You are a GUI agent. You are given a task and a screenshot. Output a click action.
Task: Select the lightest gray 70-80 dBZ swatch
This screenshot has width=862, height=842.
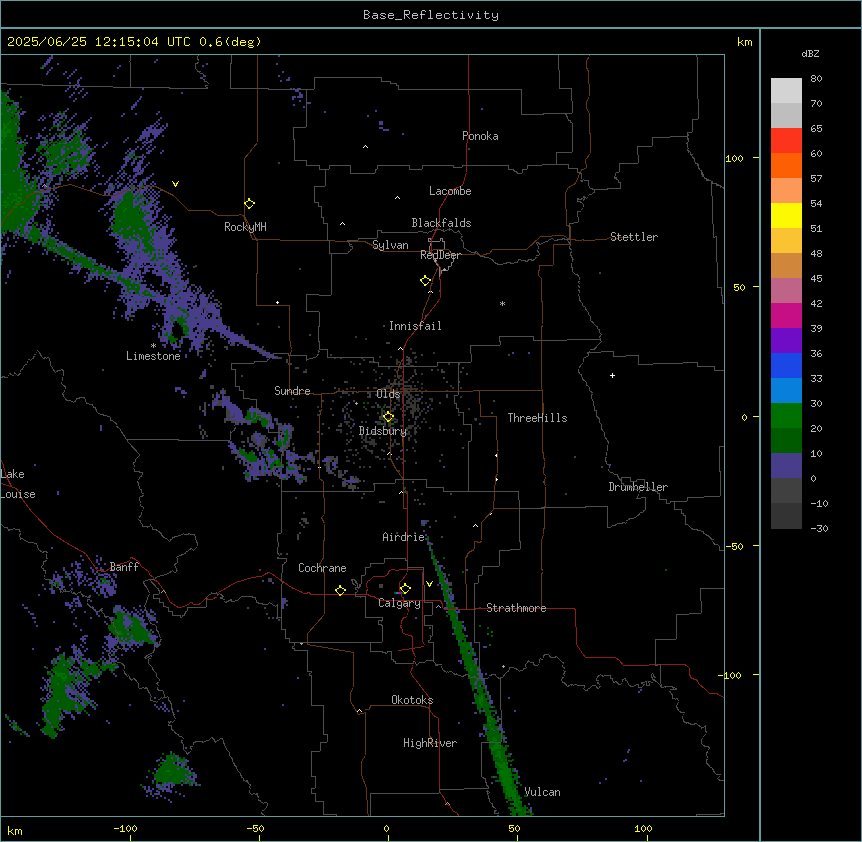pos(786,91)
